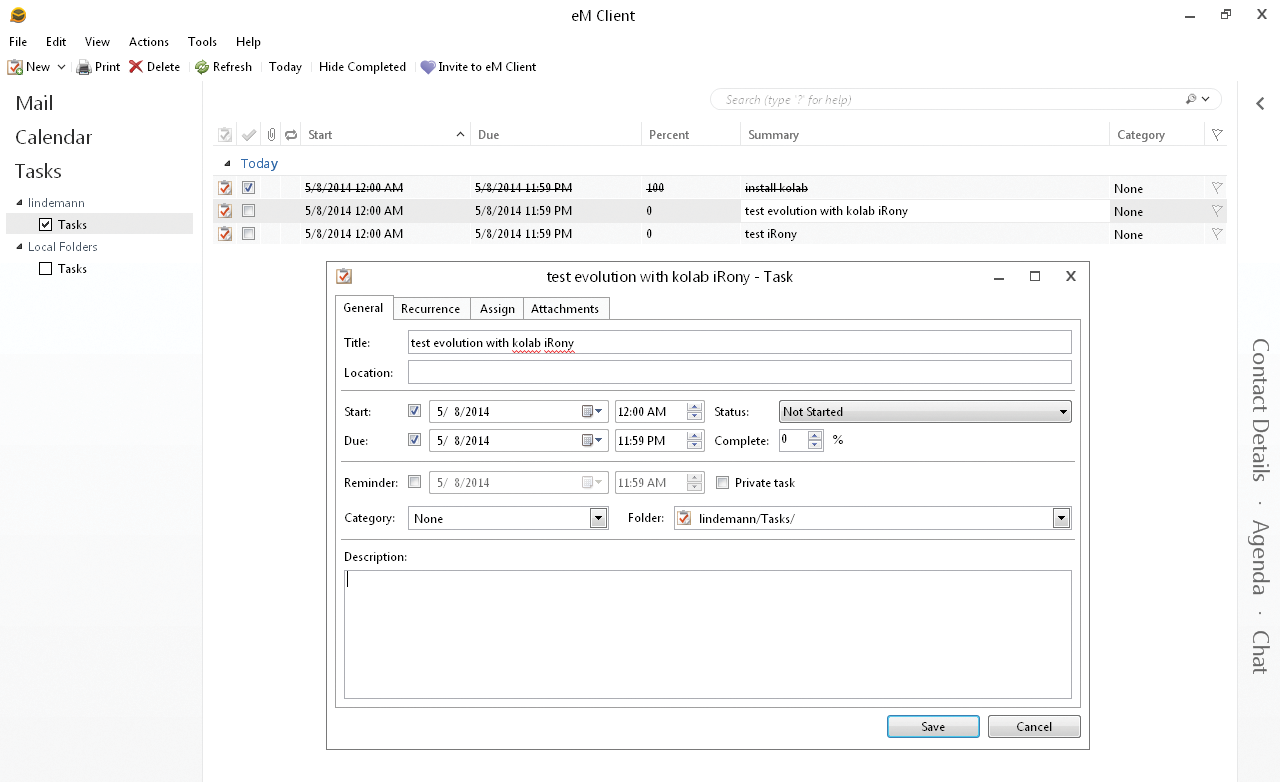Uncheck the lindemann Tasks folder checkbox
This screenshot has width=1280, height=782.
45,225
